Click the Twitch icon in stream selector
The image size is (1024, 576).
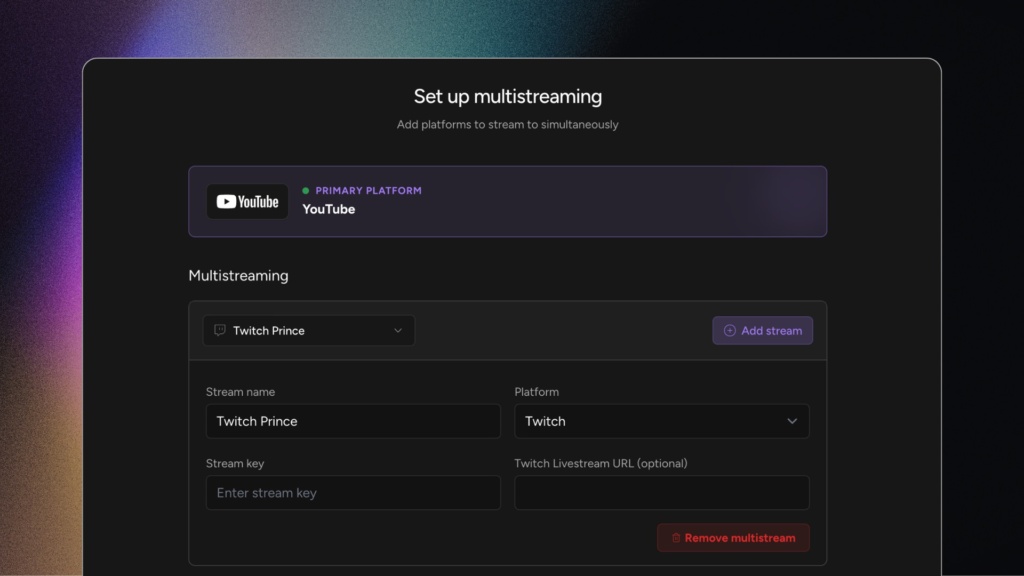click(220, 330)
